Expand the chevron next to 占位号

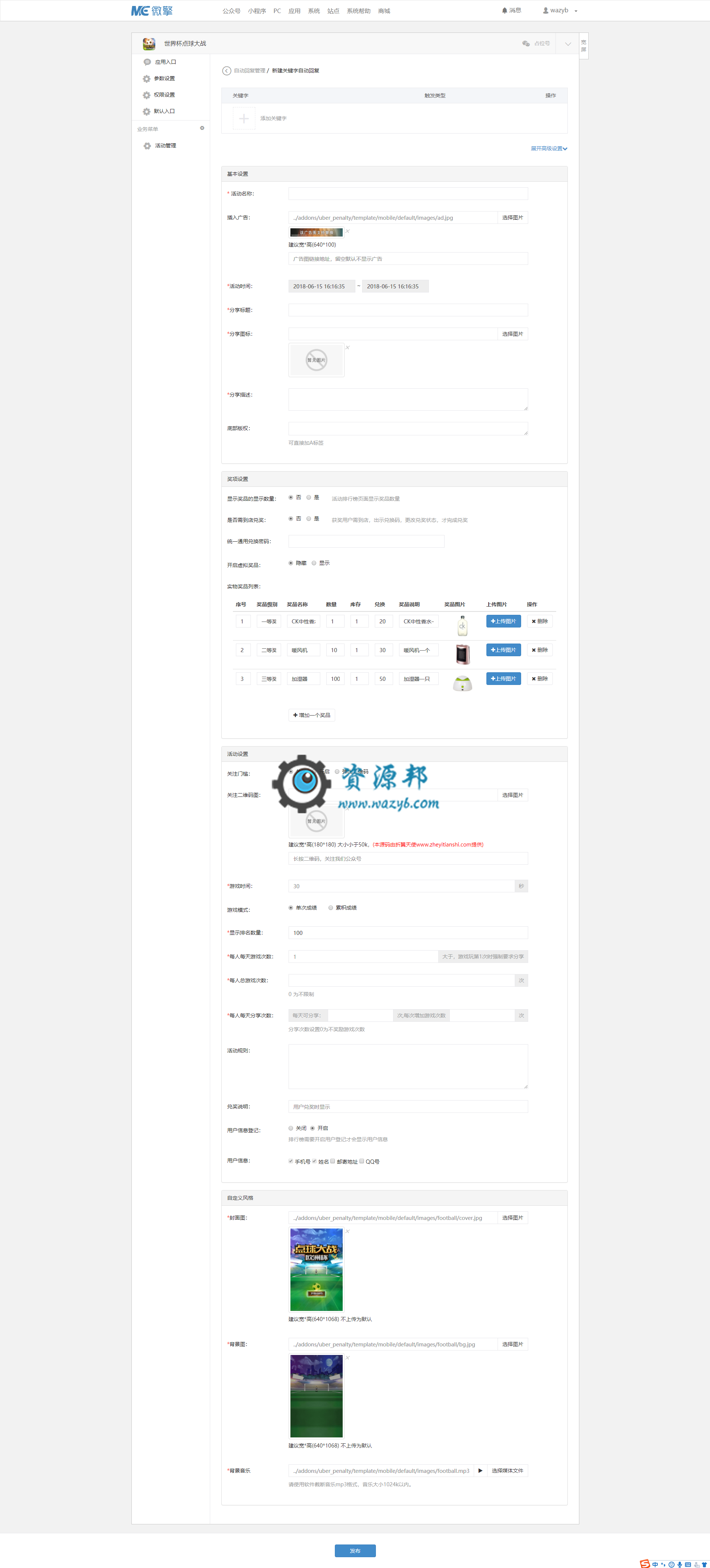(x=567, y=44)
